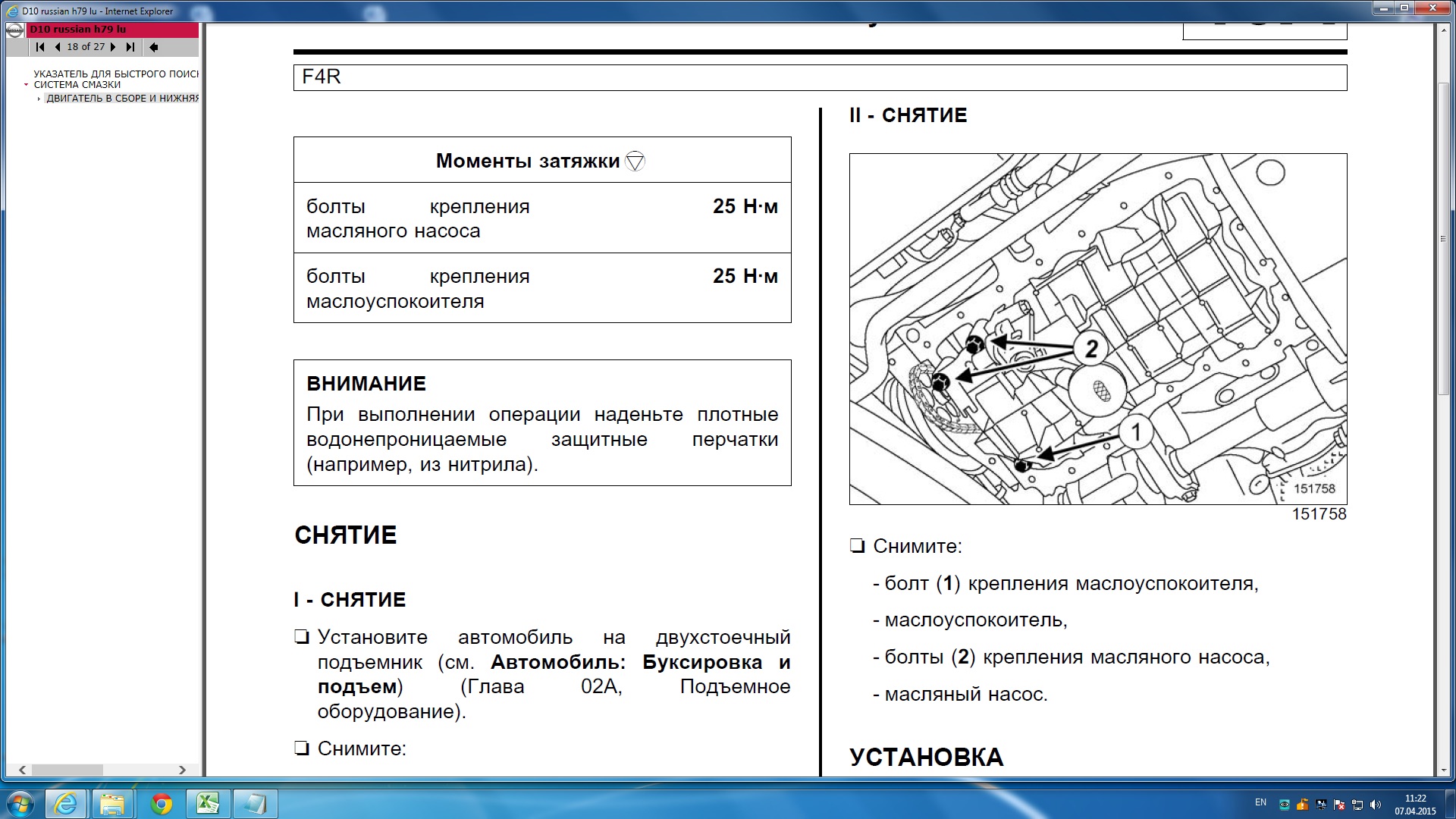Launch Google Chrome from taskbar
Viewport: 1456px width, 819px height.
pyautogui.click(x=161, y=804)
